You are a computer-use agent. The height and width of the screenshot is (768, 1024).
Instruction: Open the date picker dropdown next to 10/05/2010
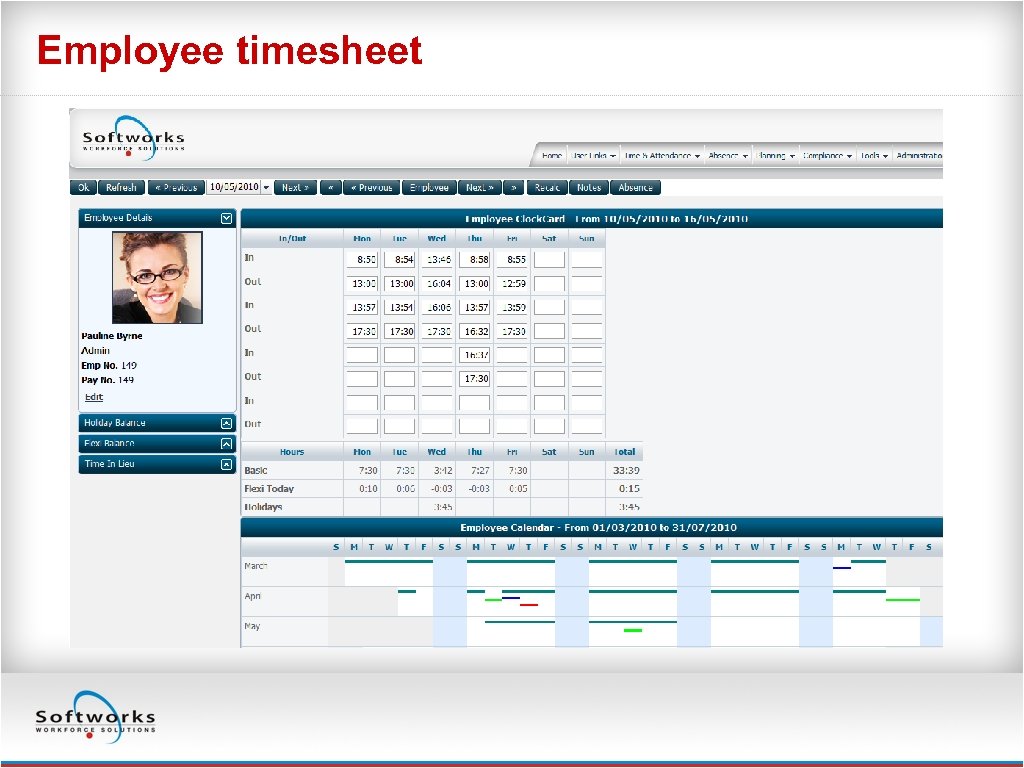click(266, 187)
